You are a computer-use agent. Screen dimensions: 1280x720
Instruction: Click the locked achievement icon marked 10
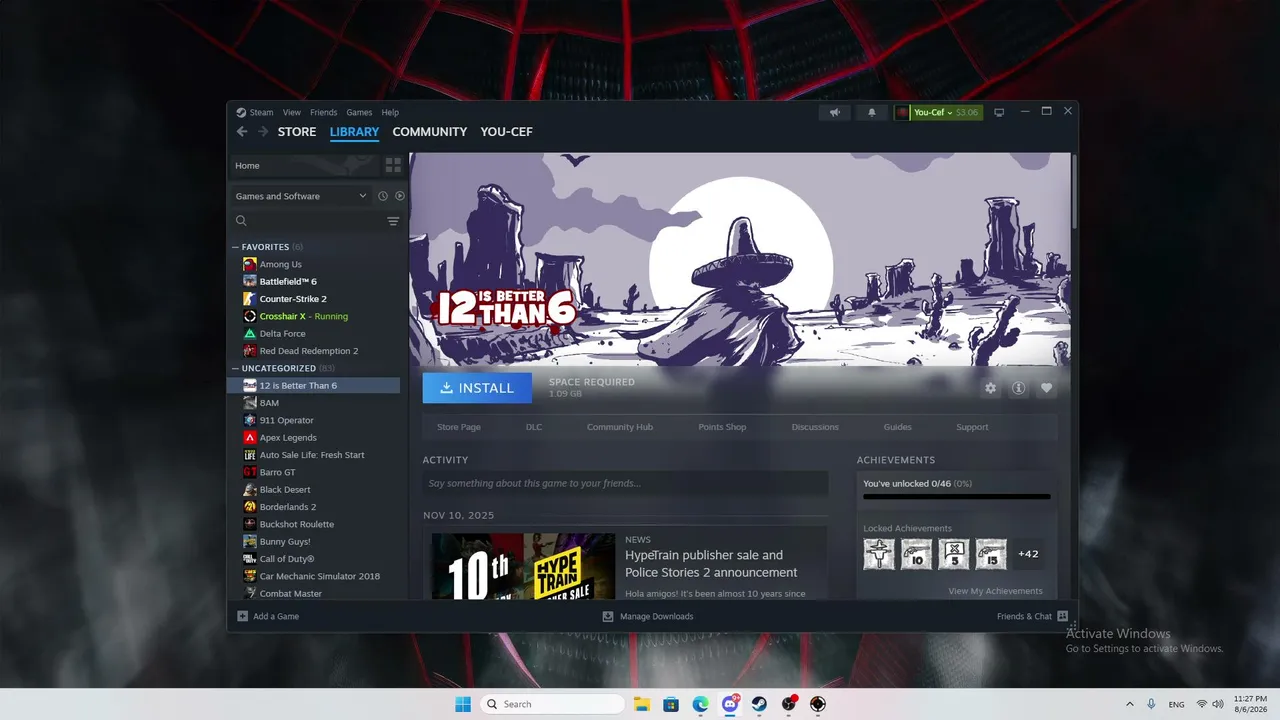click(917, 554)
